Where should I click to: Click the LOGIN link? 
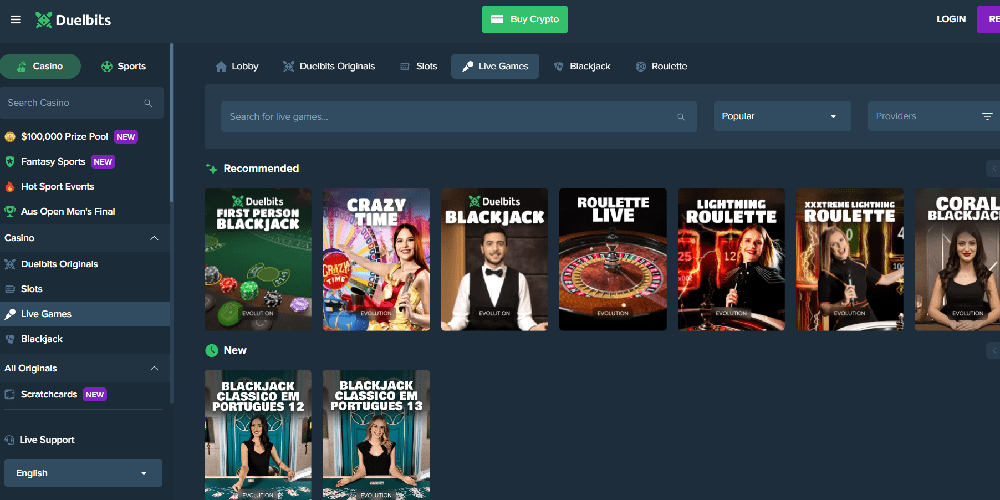click(950, 19)
